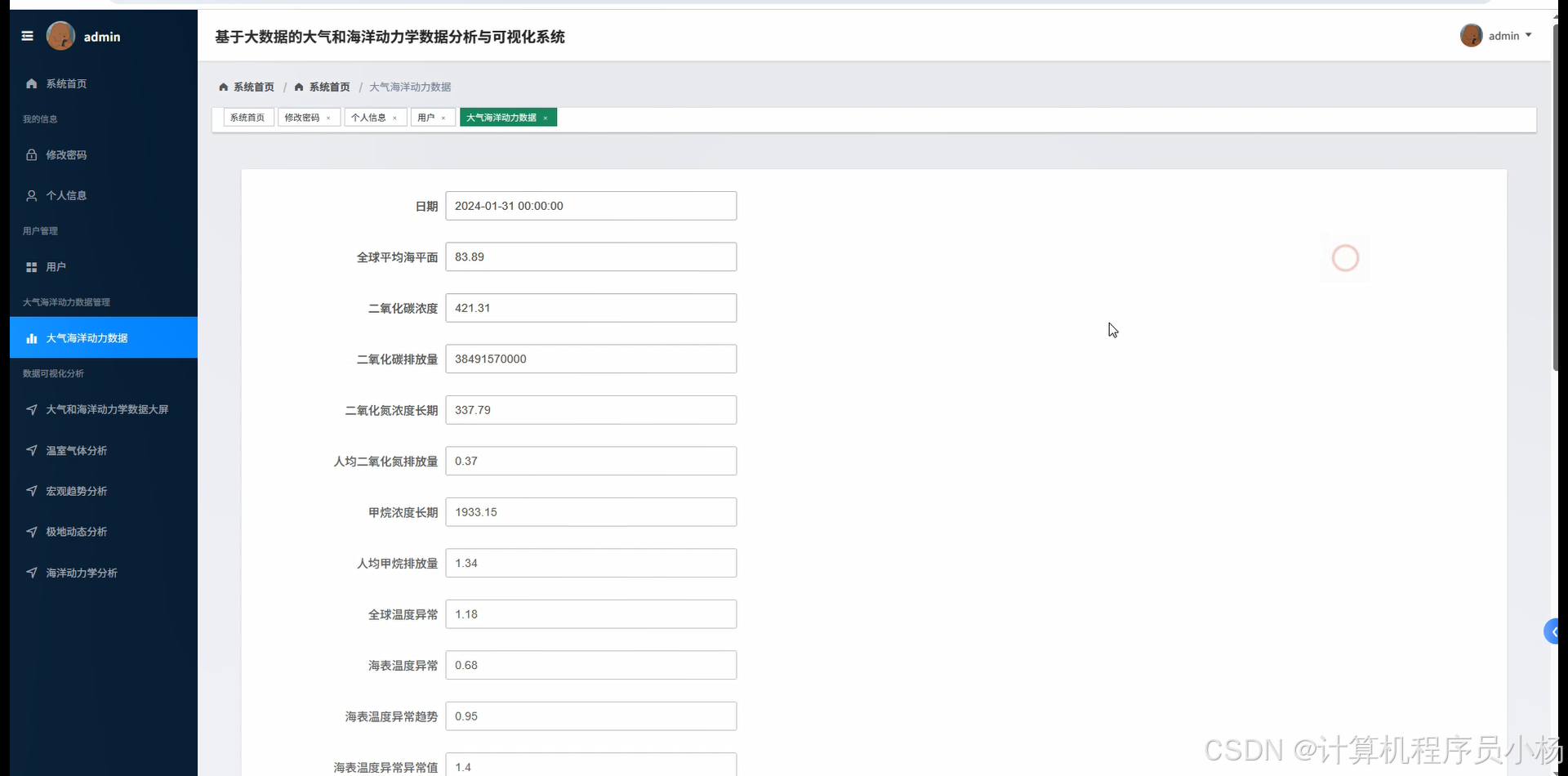Open 个人信息 in the sidebar menu
Viewport: 1568px width, 776px height.
click(x=104, y=195)
